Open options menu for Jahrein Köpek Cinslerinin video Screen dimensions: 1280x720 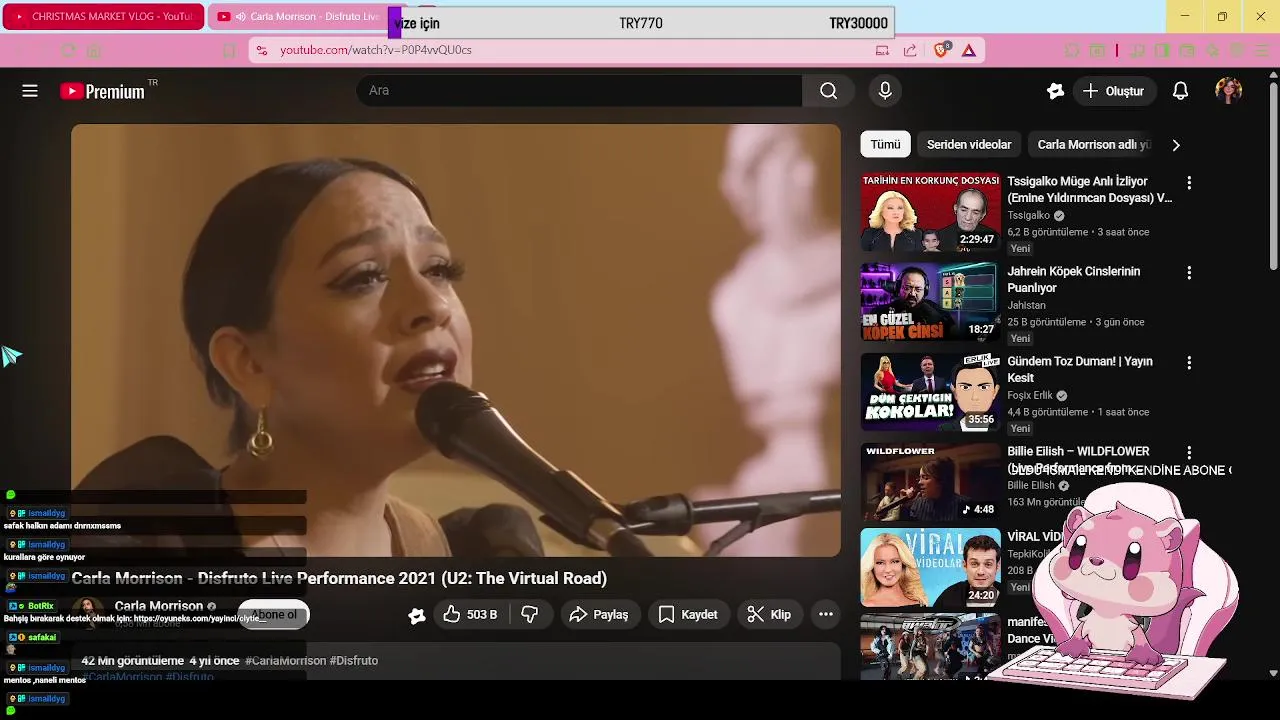coord(1189,273)
